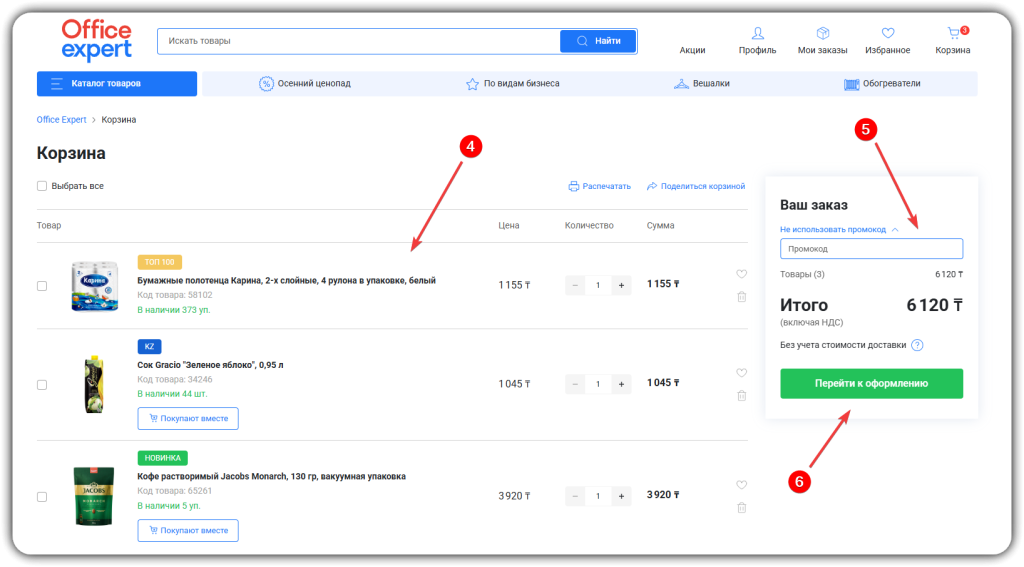
Task: Select checkbox for Карина paper towels
Action: [42, 286]
